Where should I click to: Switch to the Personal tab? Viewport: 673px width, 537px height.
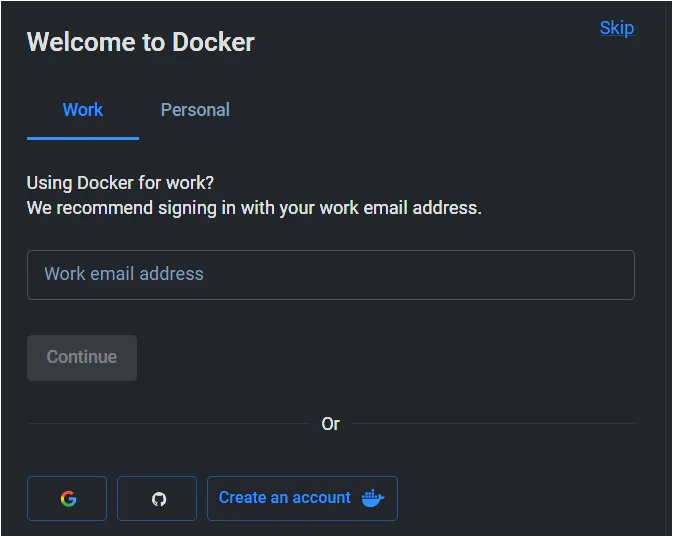(195, 110)
